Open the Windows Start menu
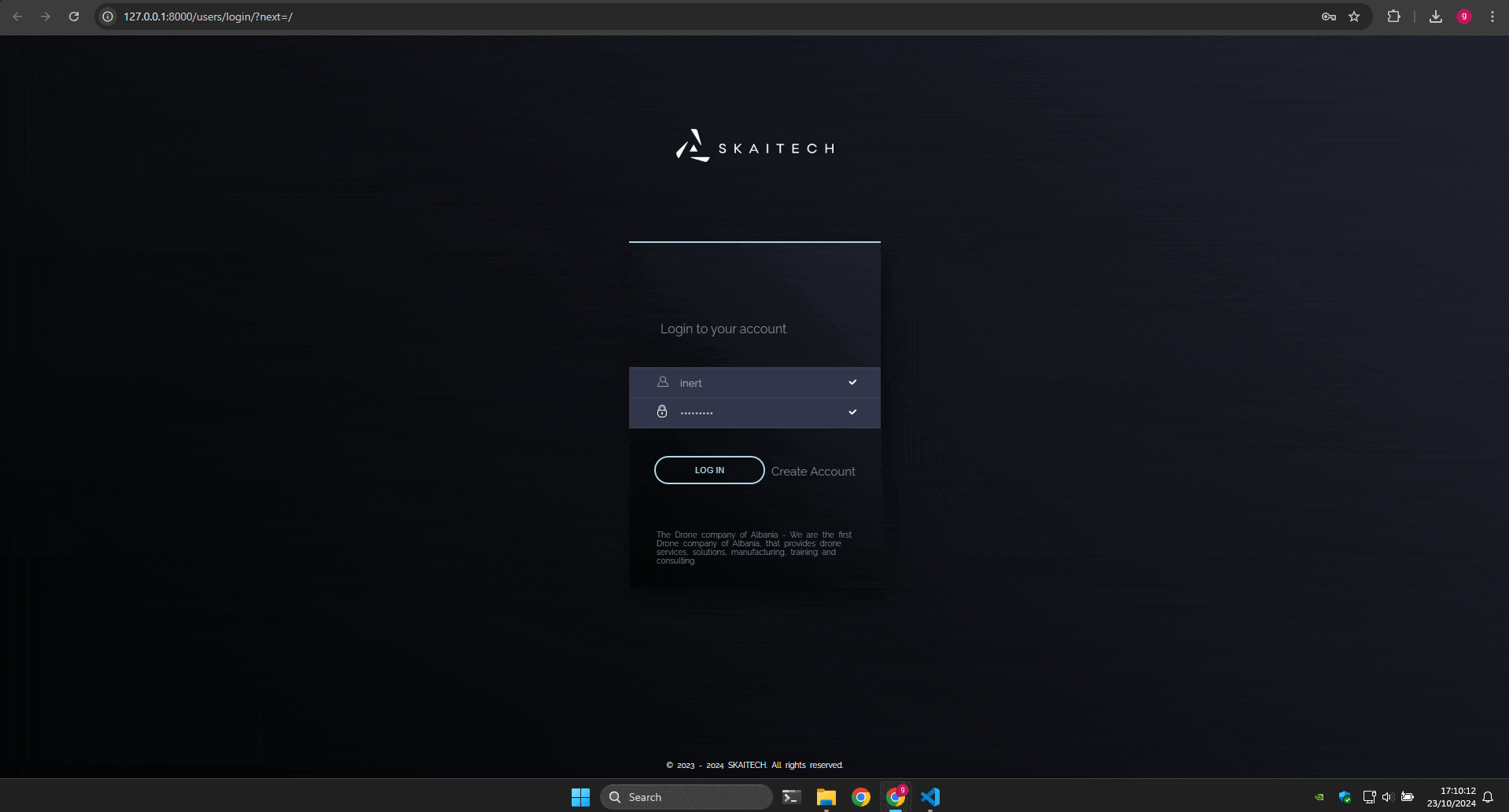 pyautogui.click(x=580, y=797)
